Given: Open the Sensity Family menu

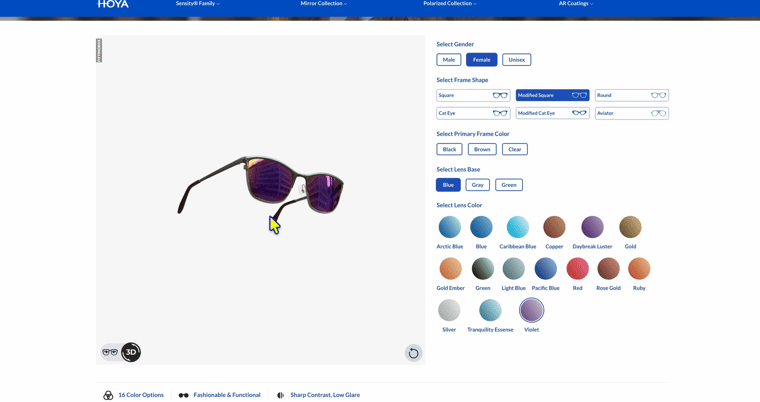Looking at the screenshot, I should tap(197, 3).
